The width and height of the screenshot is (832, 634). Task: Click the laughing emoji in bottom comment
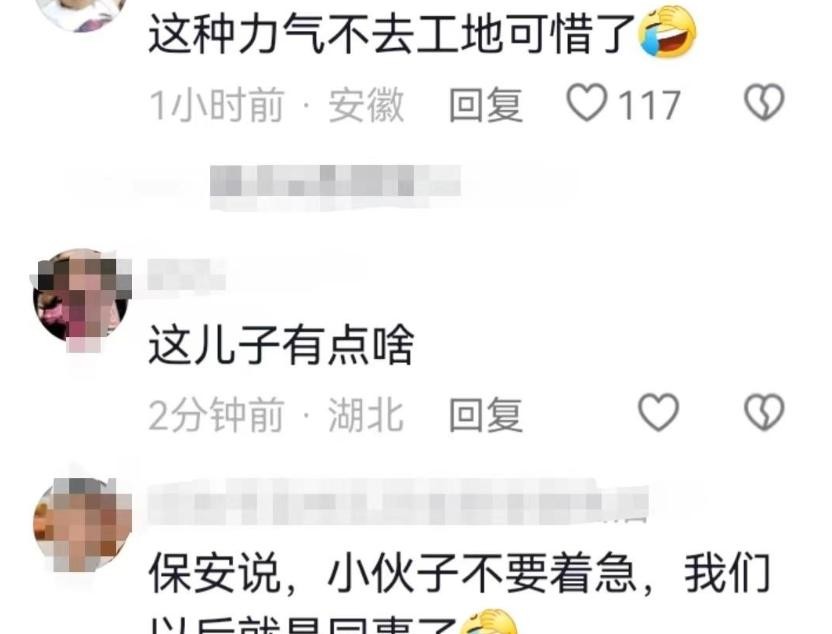(488, 622)
